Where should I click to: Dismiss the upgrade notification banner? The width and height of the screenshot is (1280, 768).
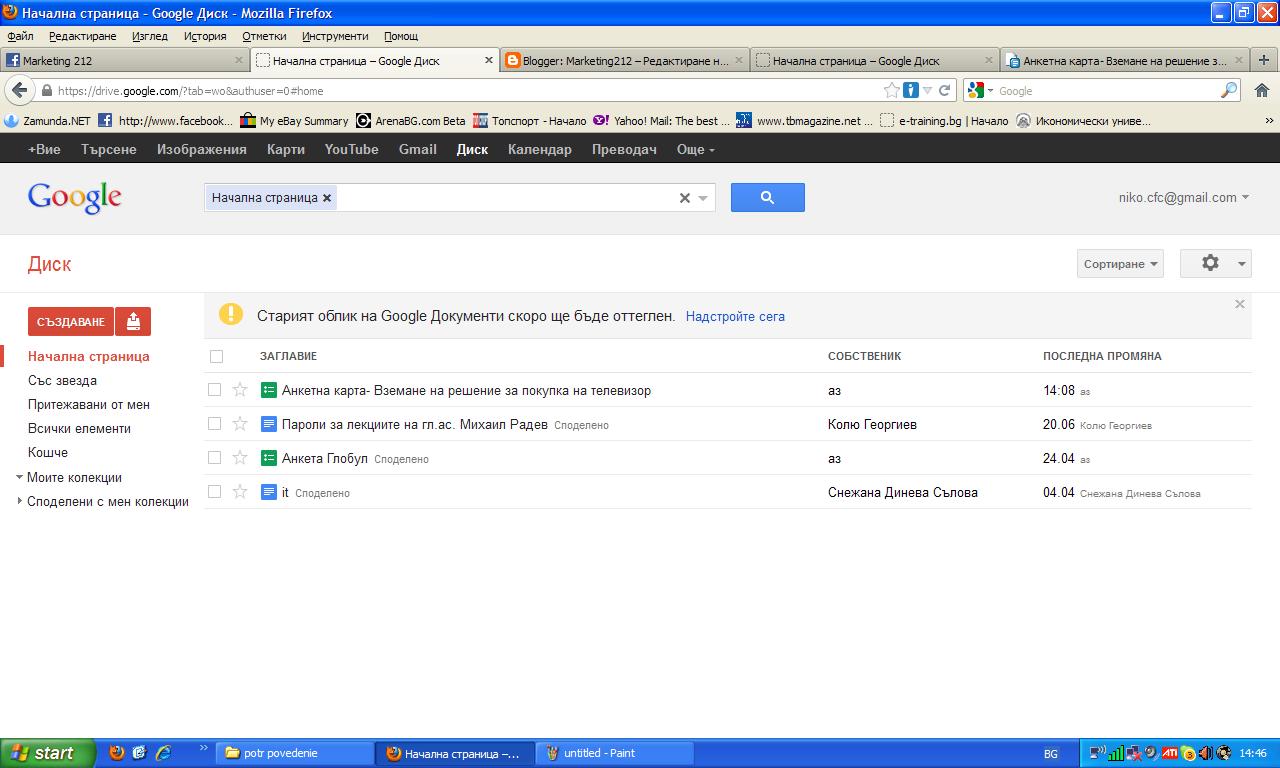click(x=1239, y=304)
